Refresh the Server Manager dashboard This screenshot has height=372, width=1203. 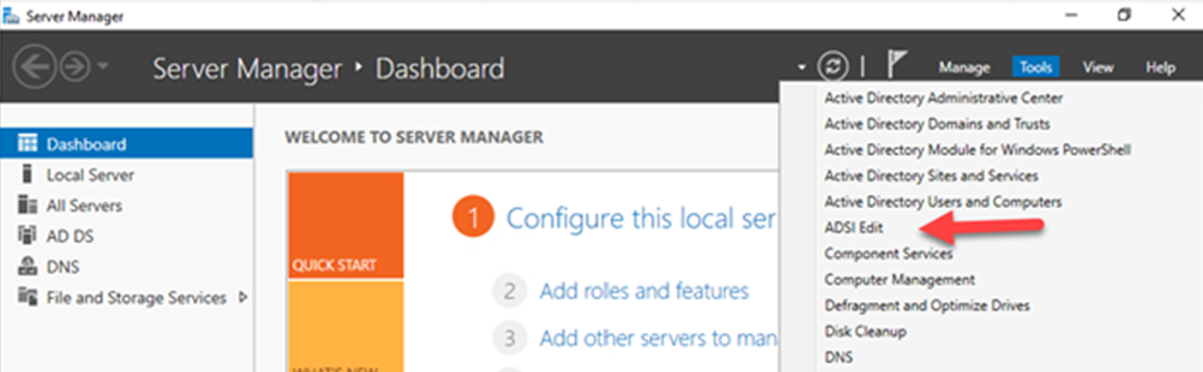point(832,68)
